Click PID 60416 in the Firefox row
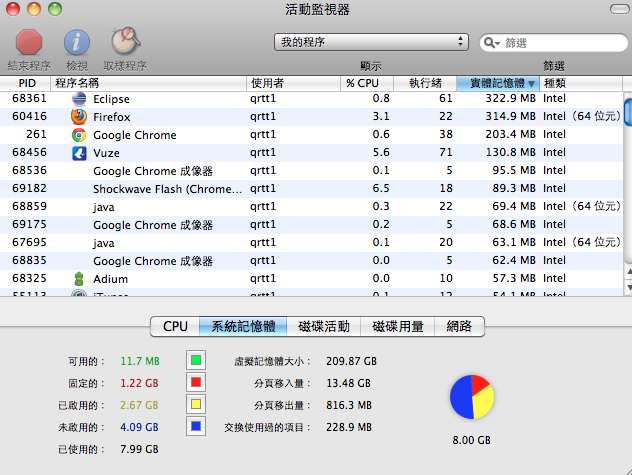Screen dimensions: 632x475 point(29,117)
